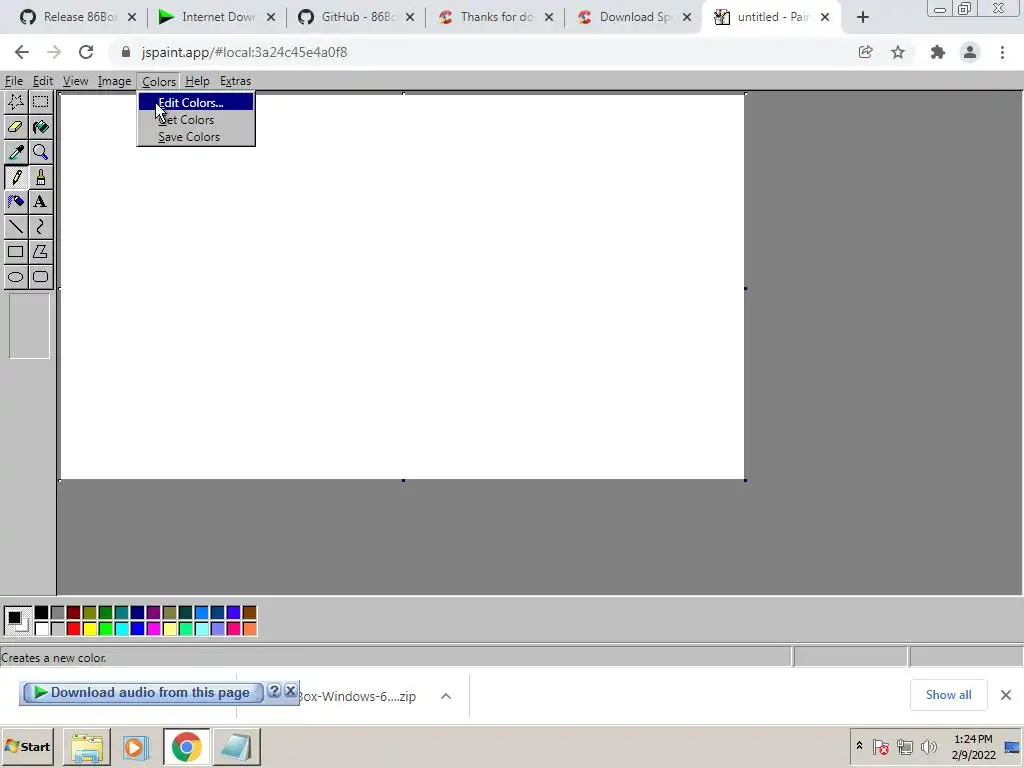
Task: Open the Chrome profile avatar
Action: tap(970, 52)
